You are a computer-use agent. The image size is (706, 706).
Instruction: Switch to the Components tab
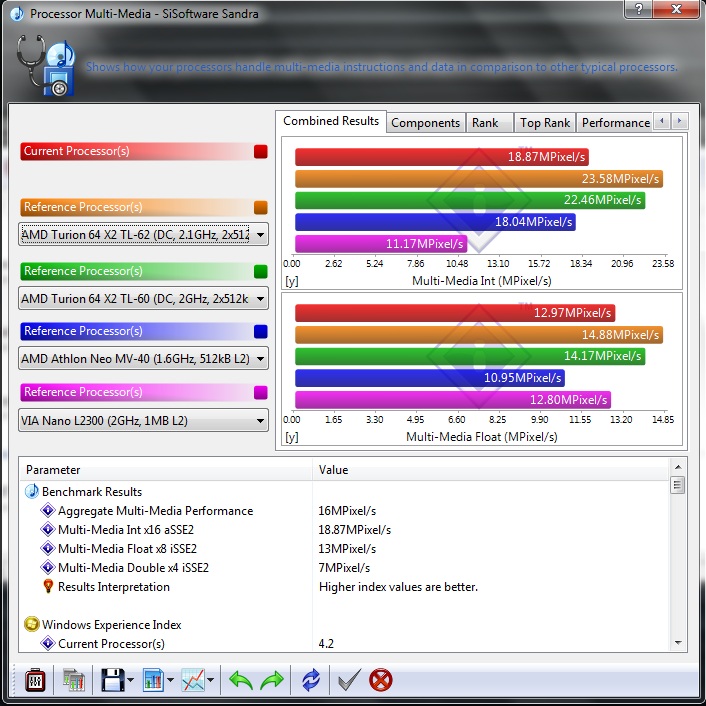point(425,123)
